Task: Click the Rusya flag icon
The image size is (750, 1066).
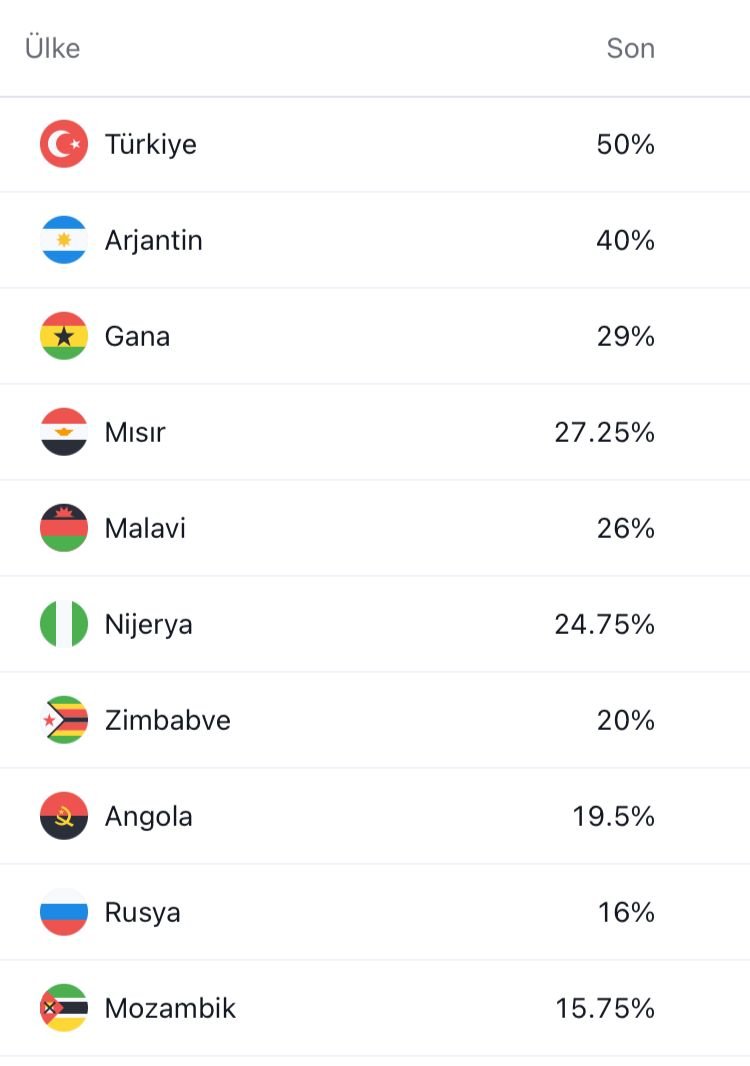Action: 64,912
